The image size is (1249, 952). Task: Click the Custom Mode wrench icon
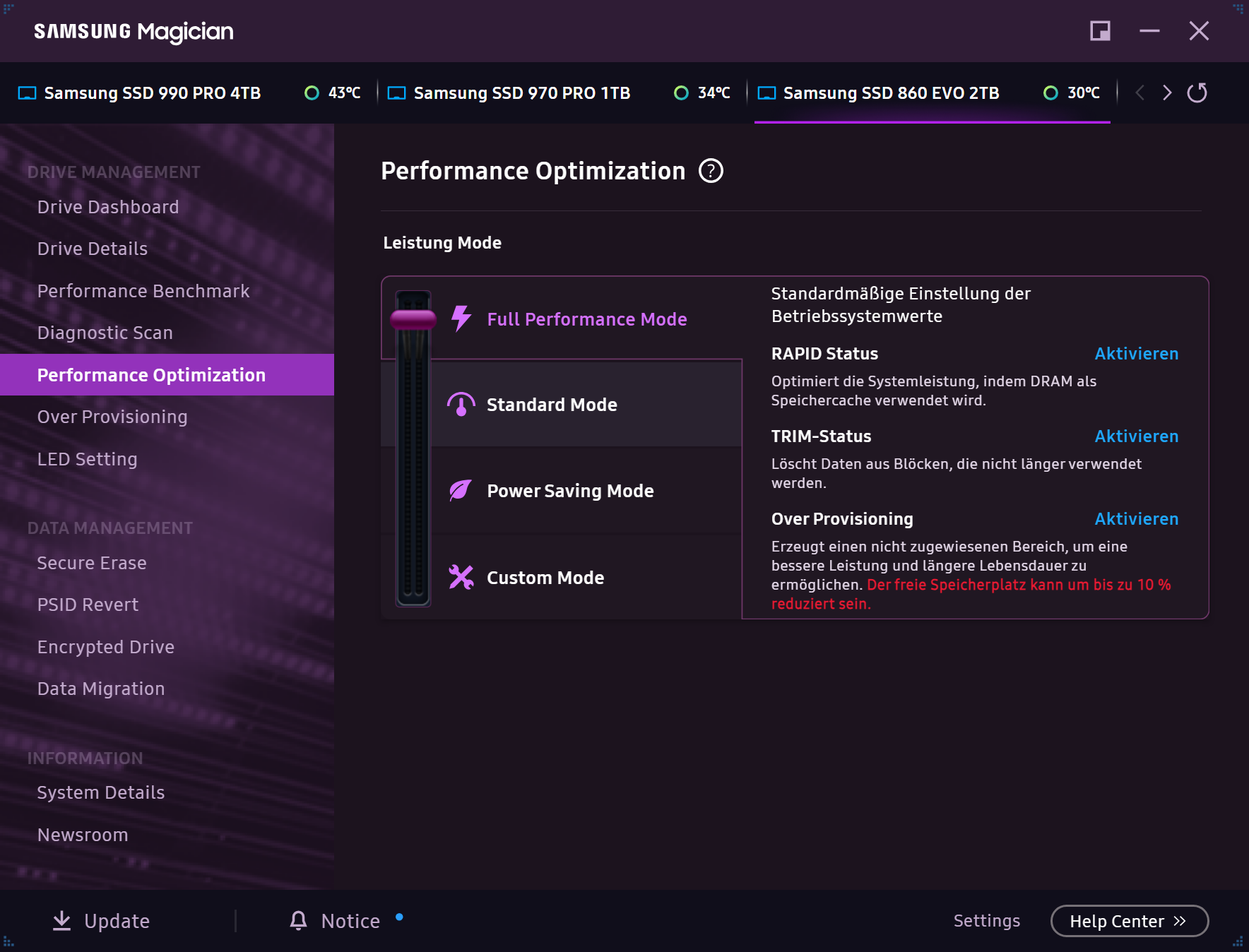(461, 577)
